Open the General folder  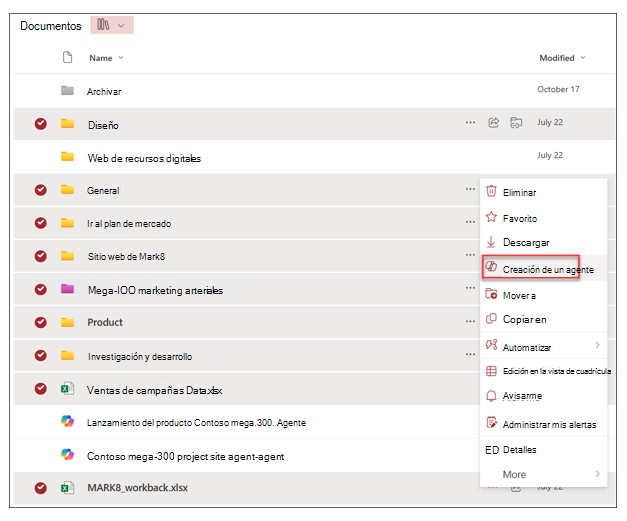click(103, 191)
